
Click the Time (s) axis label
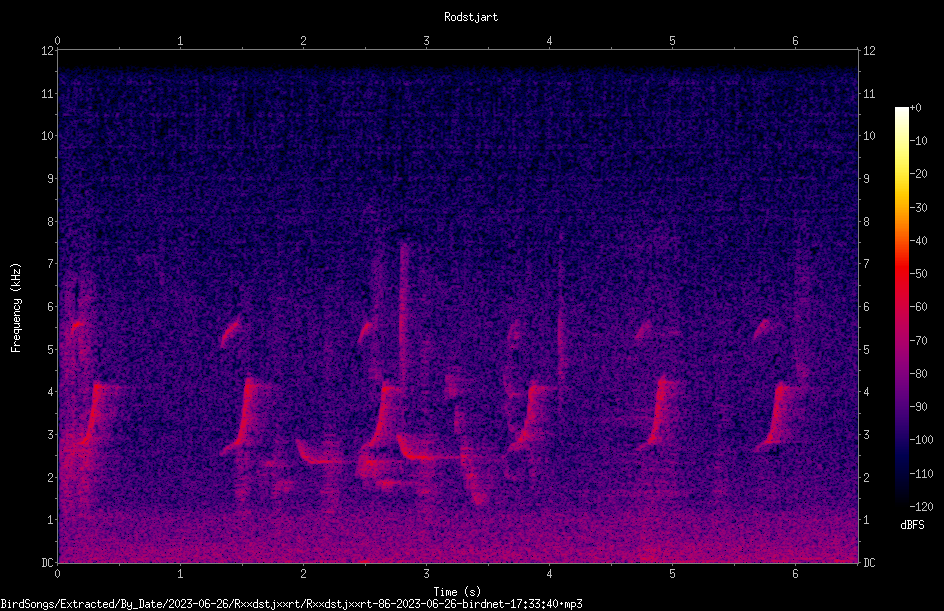457,592
